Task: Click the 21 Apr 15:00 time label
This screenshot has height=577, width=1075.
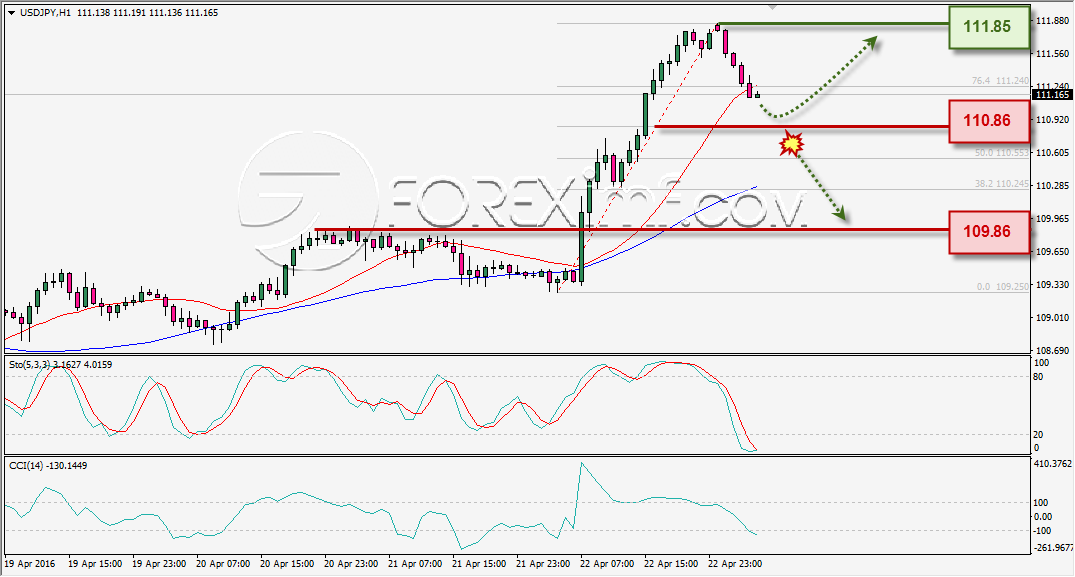Action: tap(479, 564)
